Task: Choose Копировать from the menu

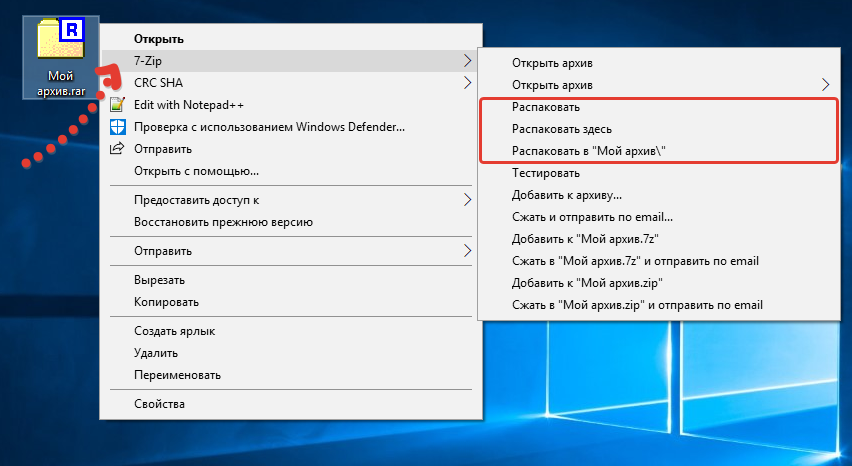Action: coord(291,302)
